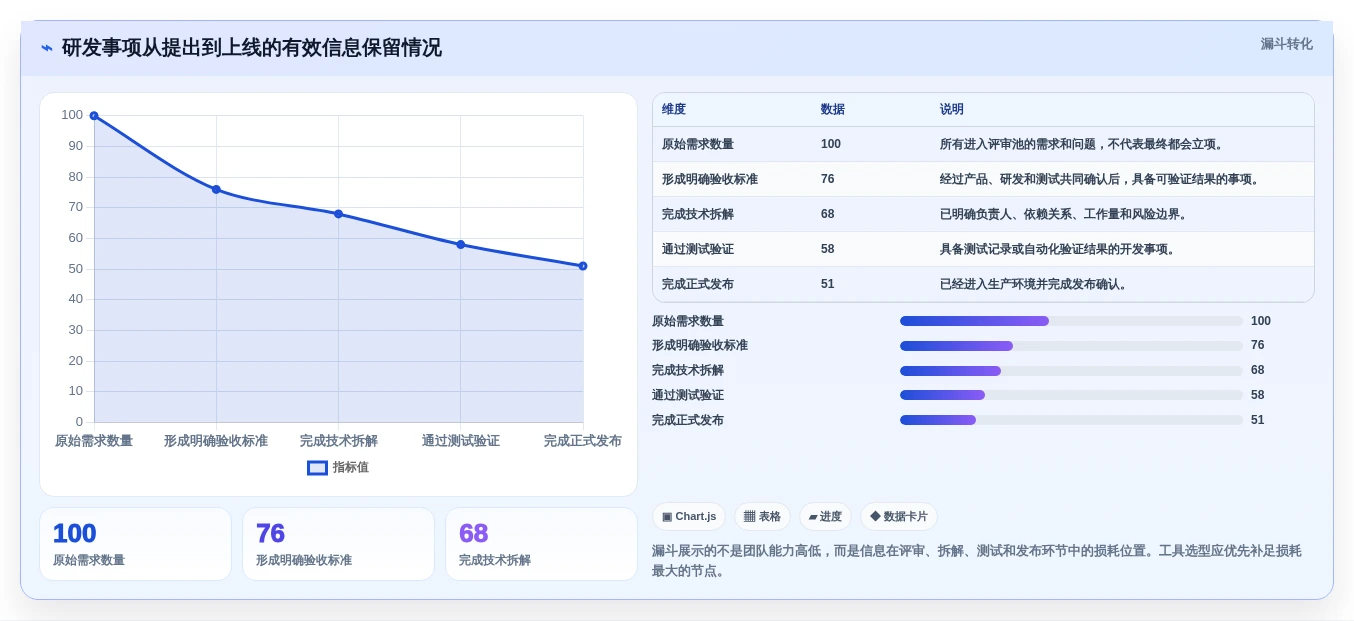The image size is (1354, 621).
Task: Click the chart point for 通过测试验证
Action: (x=461, y=244)
